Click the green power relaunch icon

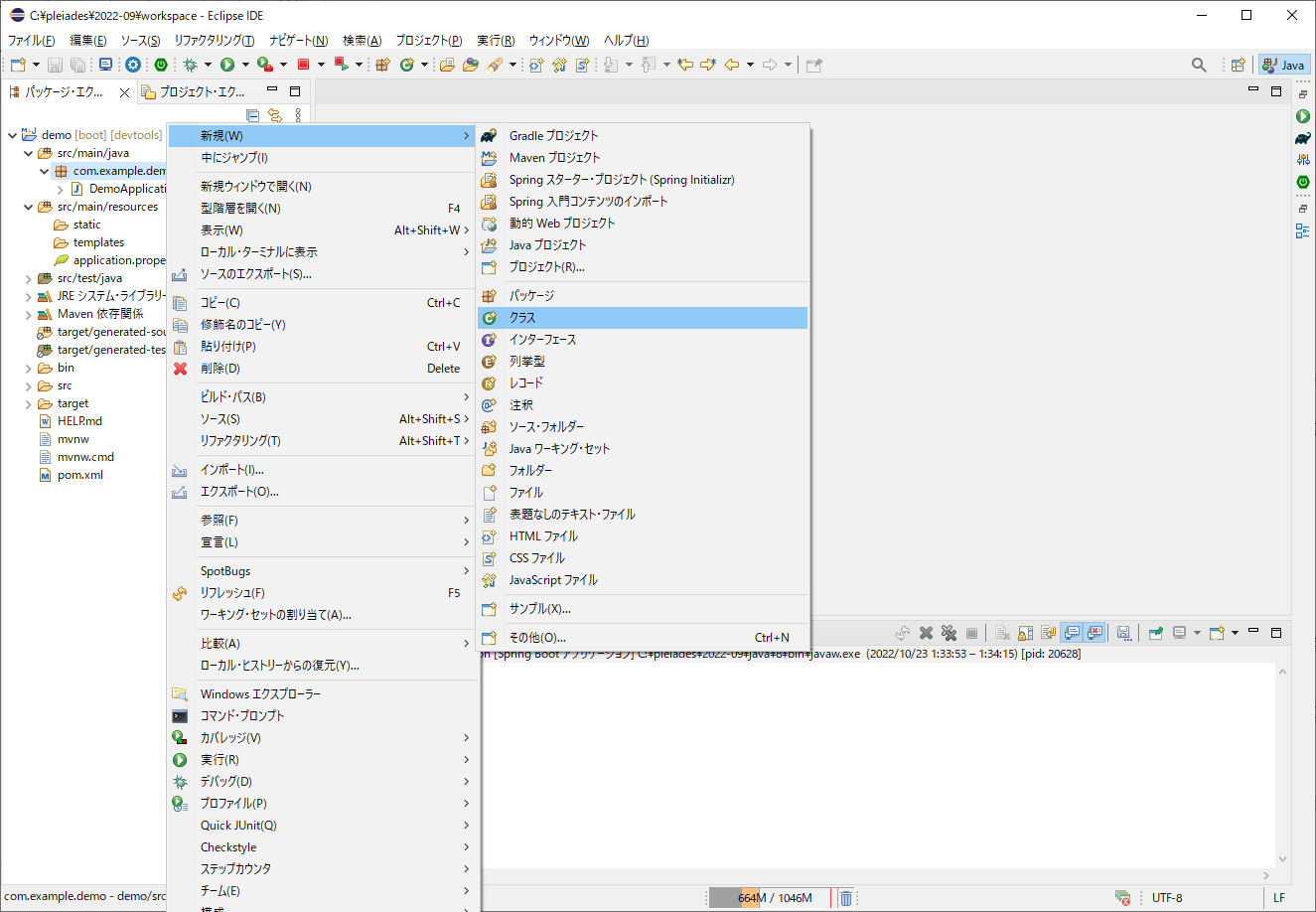coord(161,65)
